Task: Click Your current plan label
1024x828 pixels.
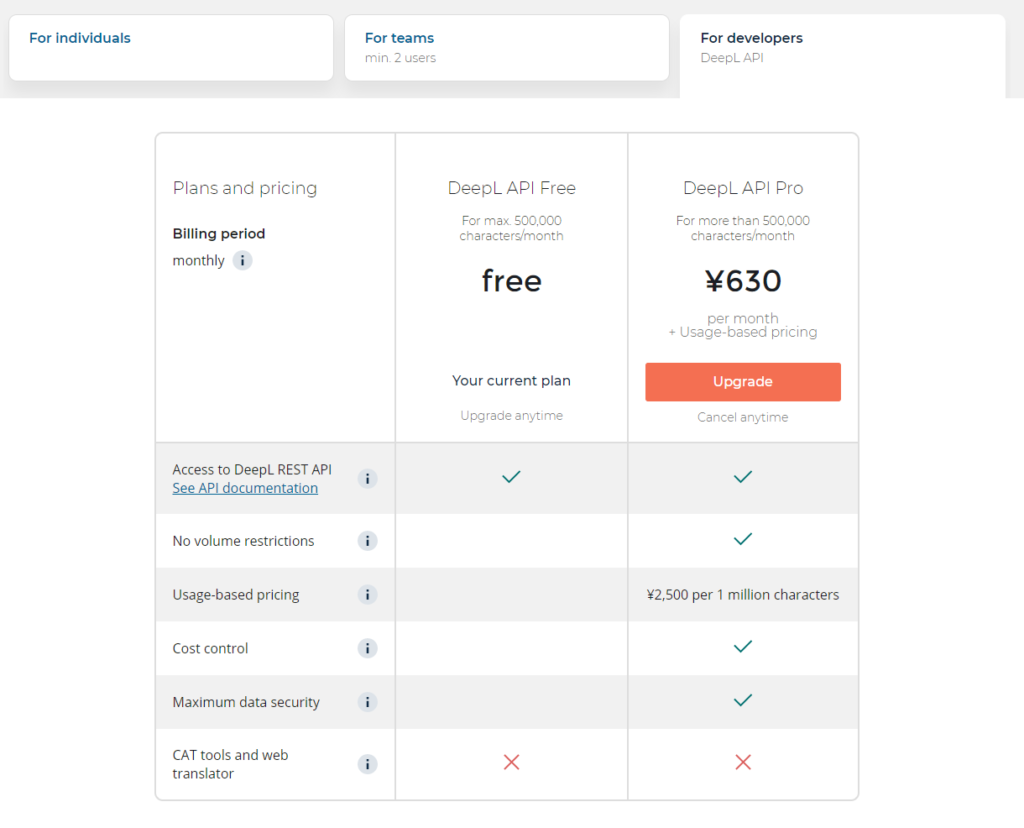Action: pos(511,381)
